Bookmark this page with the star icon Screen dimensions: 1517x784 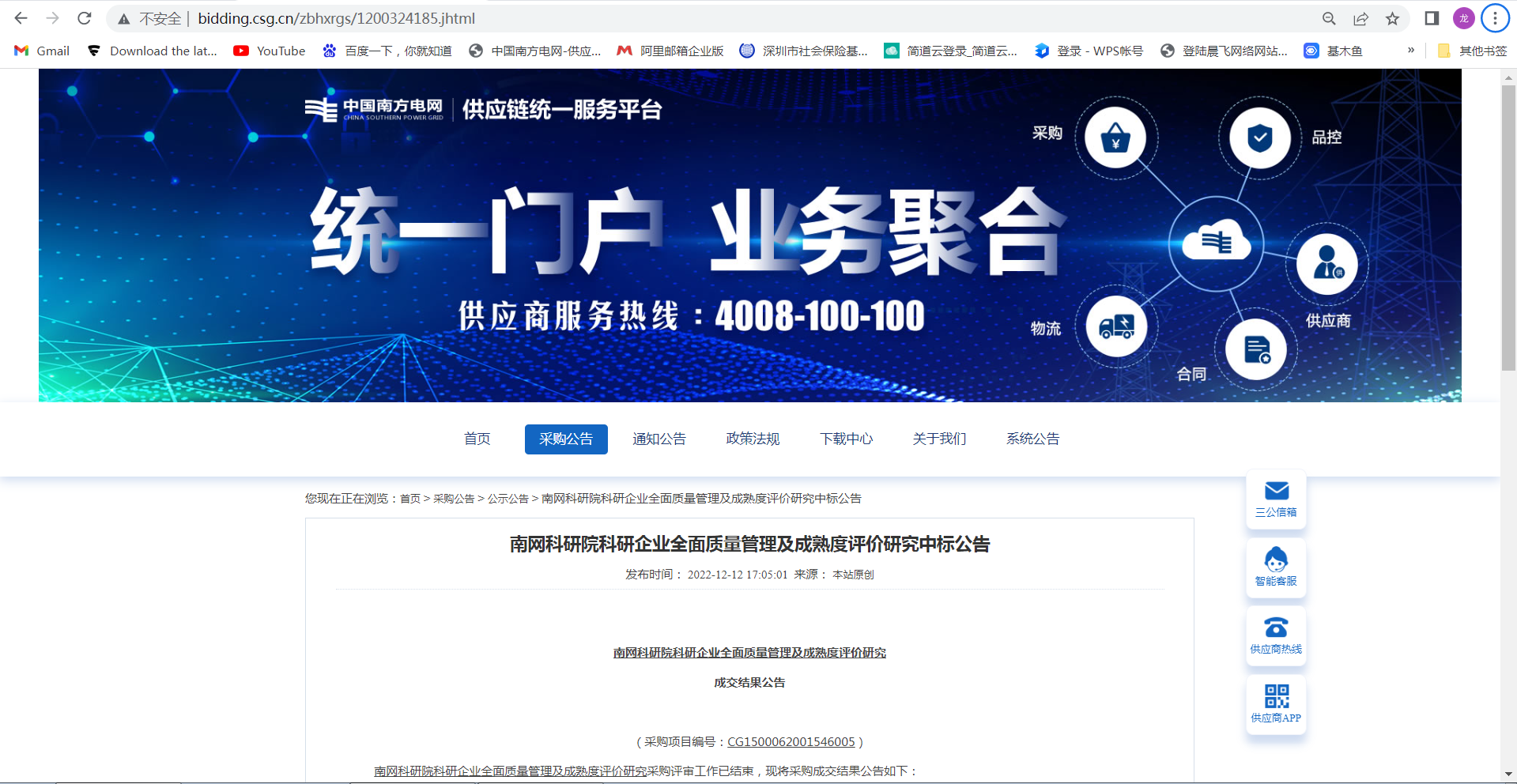(x=1392, y=18)
